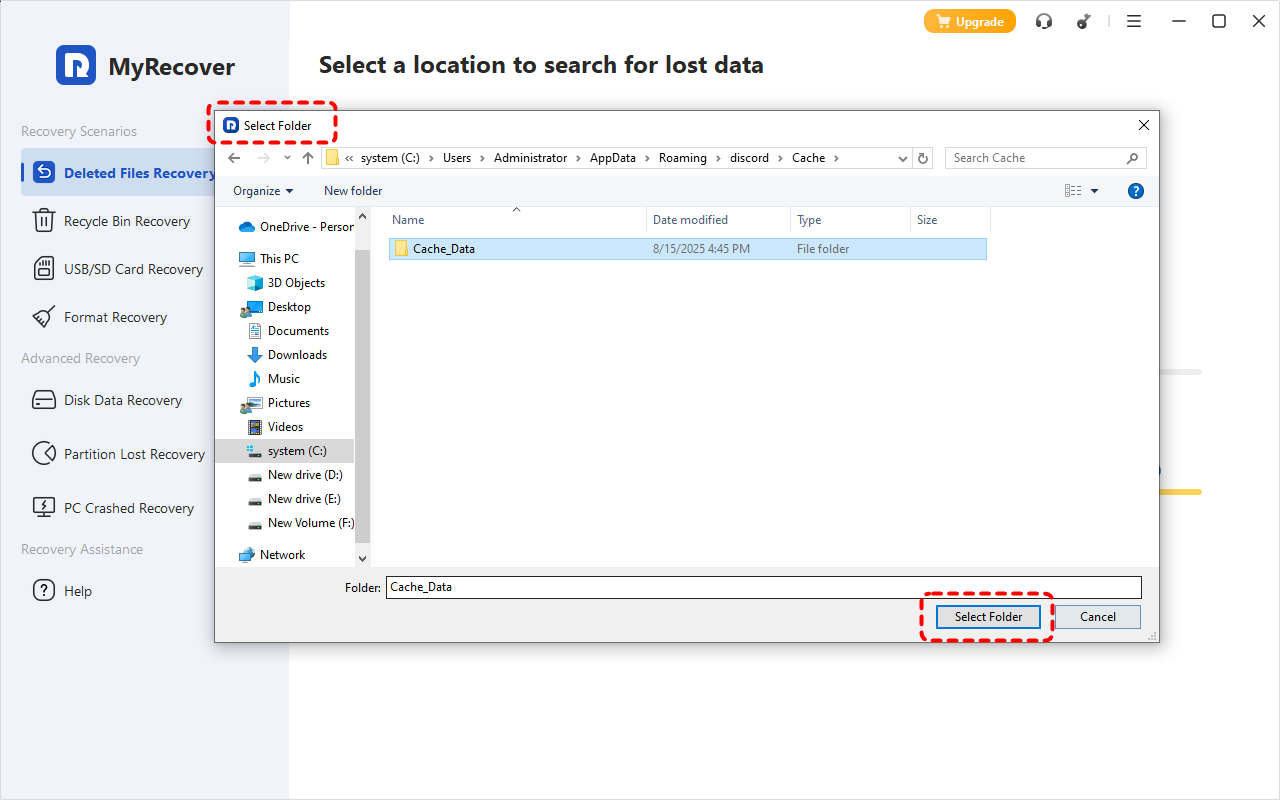Click the blue help icon in dialog
This screenshot has height=800, width=1280.
(1135, 191)
